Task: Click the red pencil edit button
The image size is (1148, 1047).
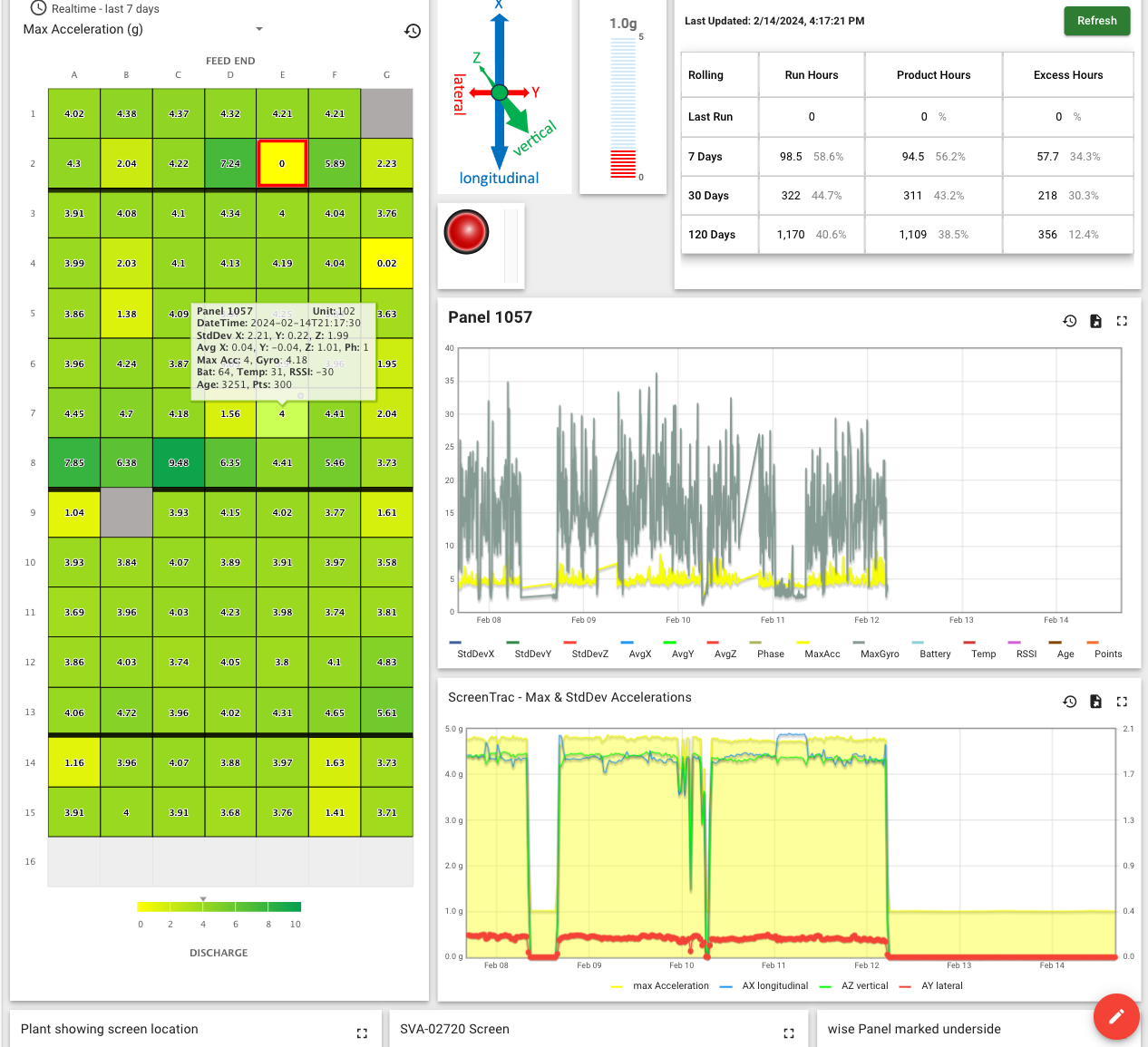Action: [1115, 1016]
